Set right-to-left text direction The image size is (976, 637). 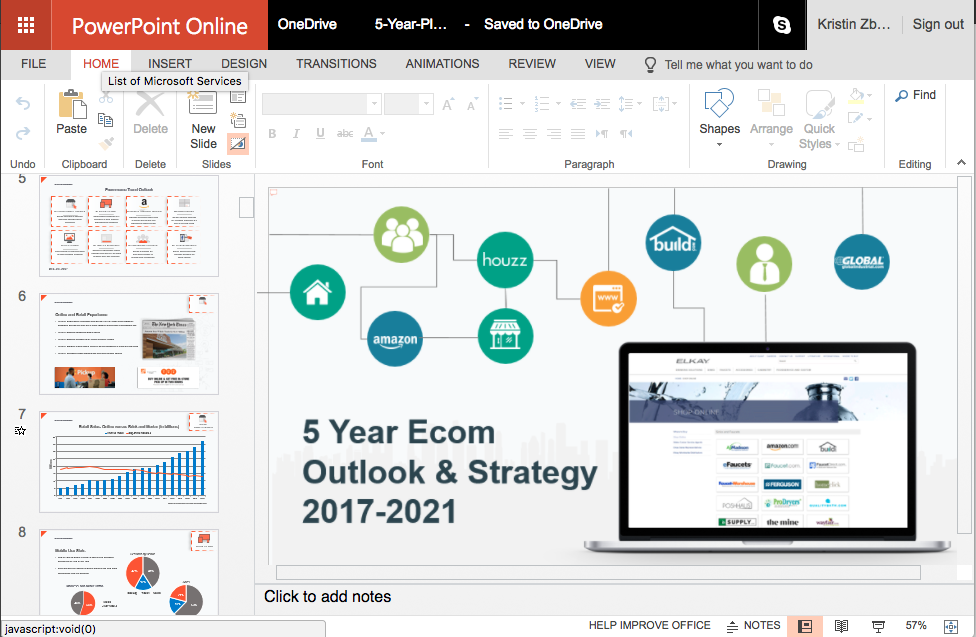pos(626,133)
